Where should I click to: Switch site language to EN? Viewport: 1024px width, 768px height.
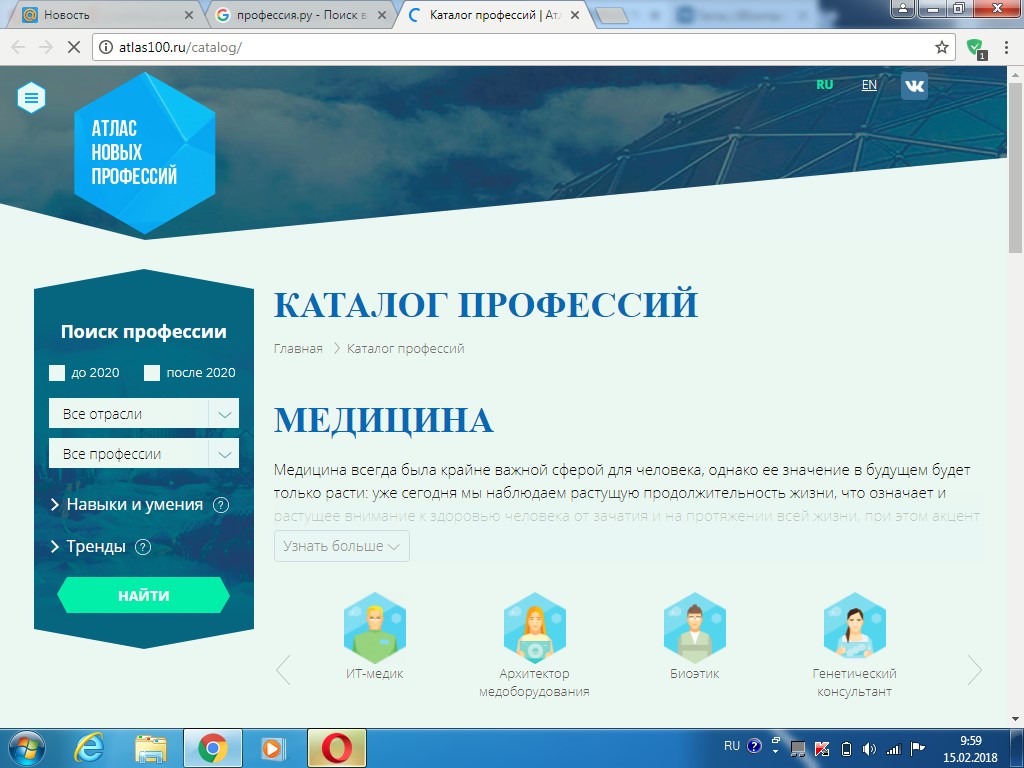(869, 85)
